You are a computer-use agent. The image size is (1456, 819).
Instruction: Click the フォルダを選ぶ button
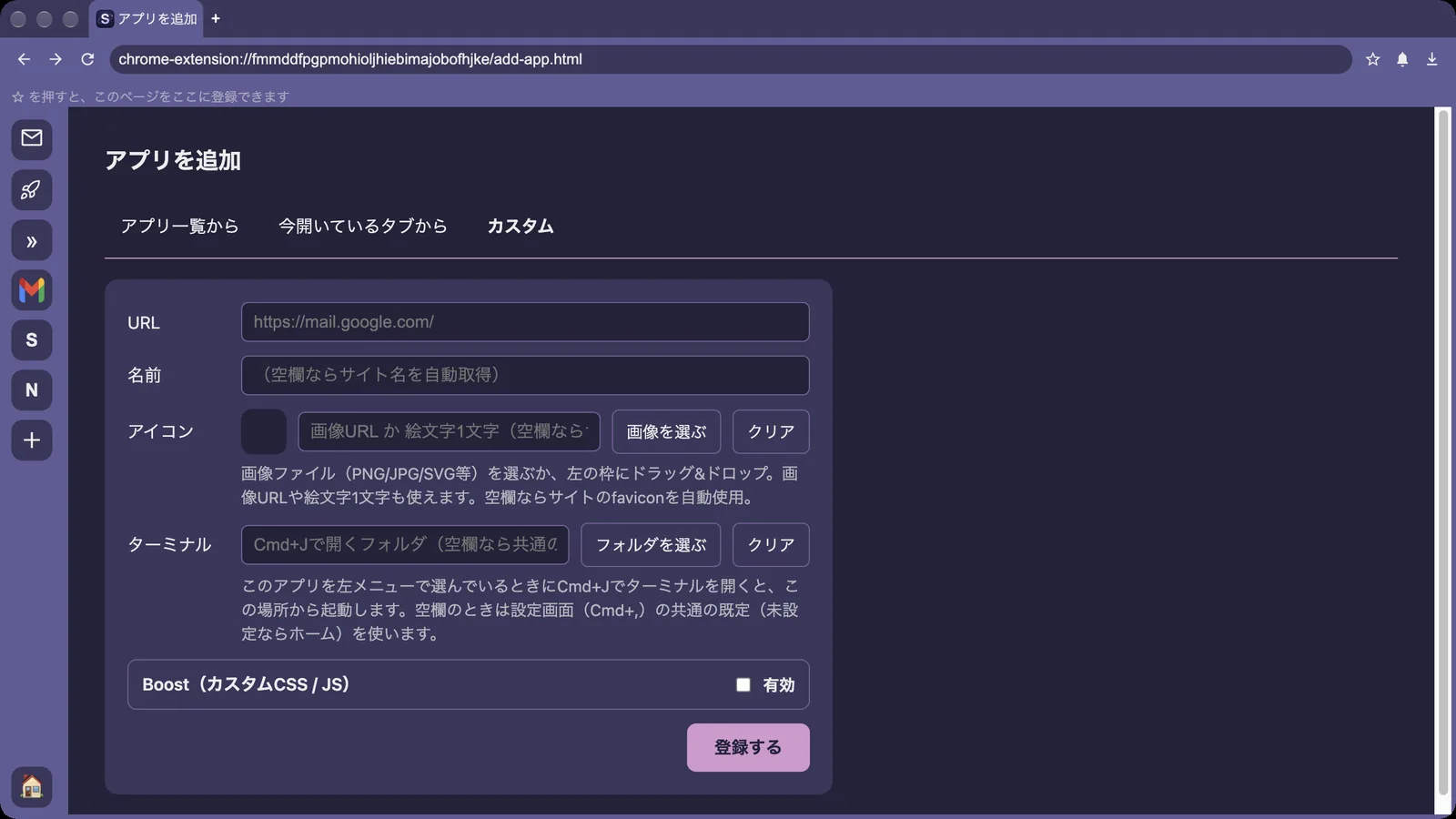pyautogui.click(x=651, y=544)
